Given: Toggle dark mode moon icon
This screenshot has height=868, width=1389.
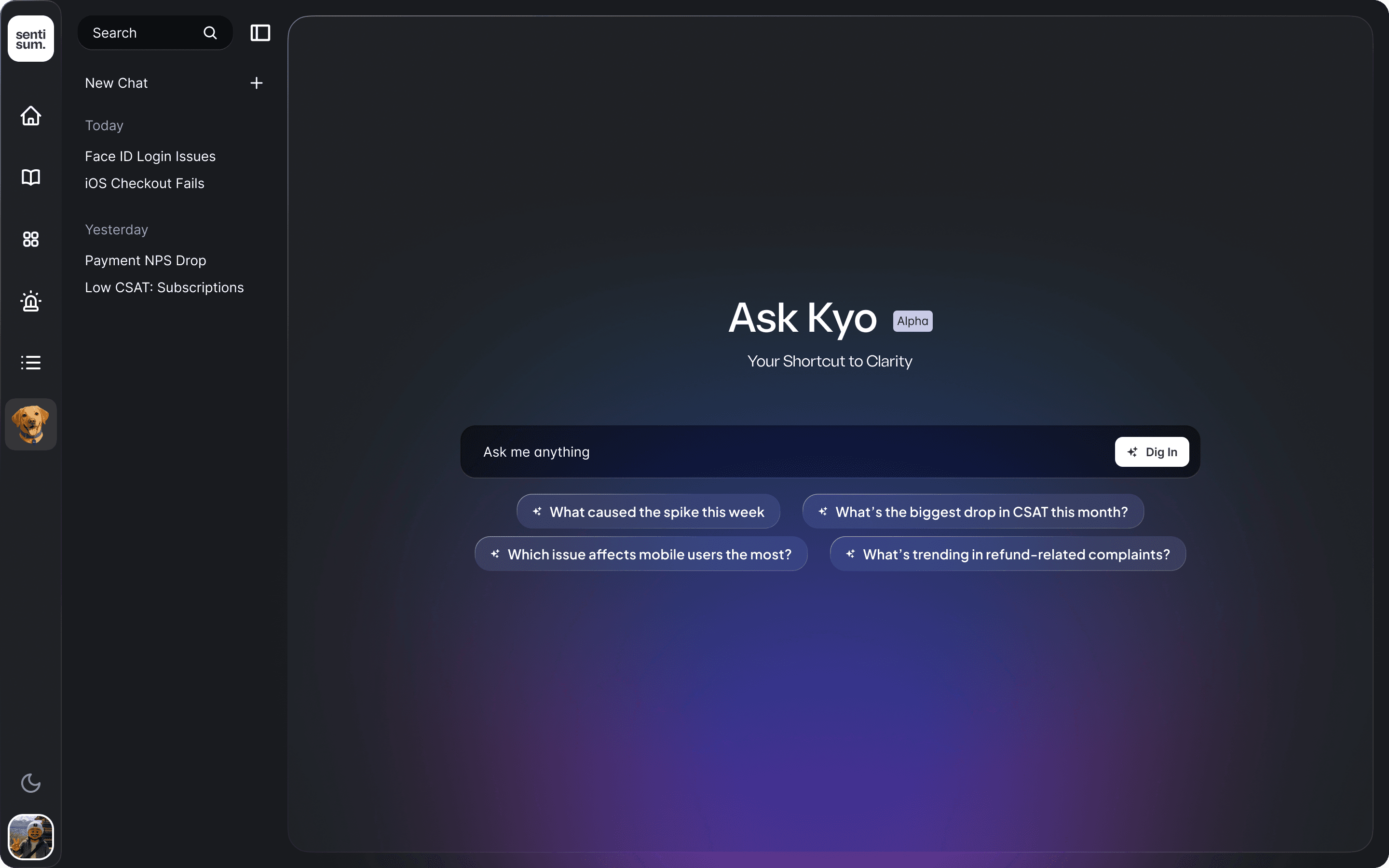Looking at the screenshot, I should [31, 783].
